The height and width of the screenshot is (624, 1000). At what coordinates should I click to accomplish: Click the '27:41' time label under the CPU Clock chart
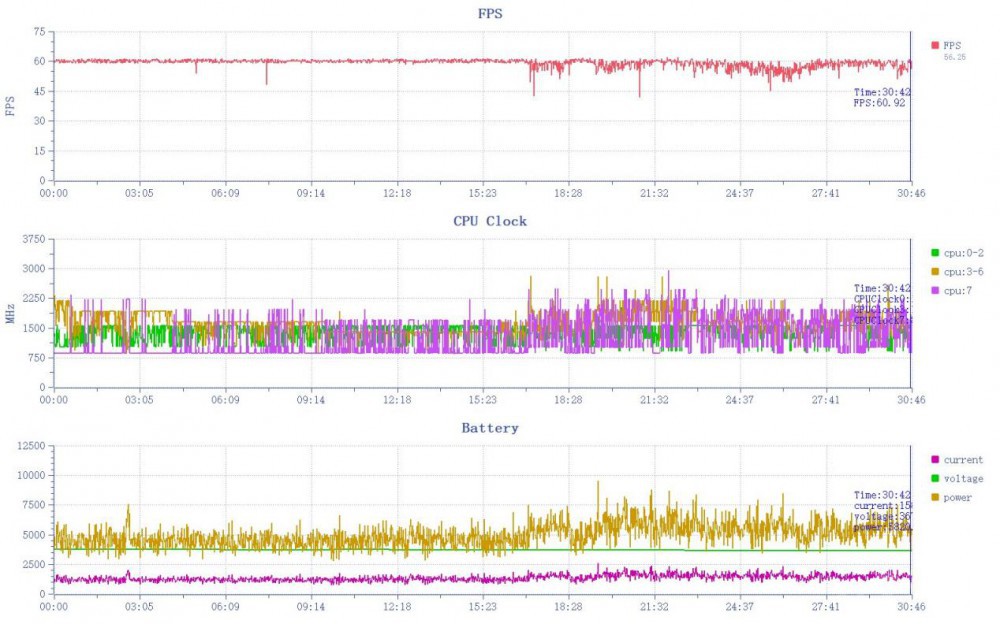click(825, 400)
